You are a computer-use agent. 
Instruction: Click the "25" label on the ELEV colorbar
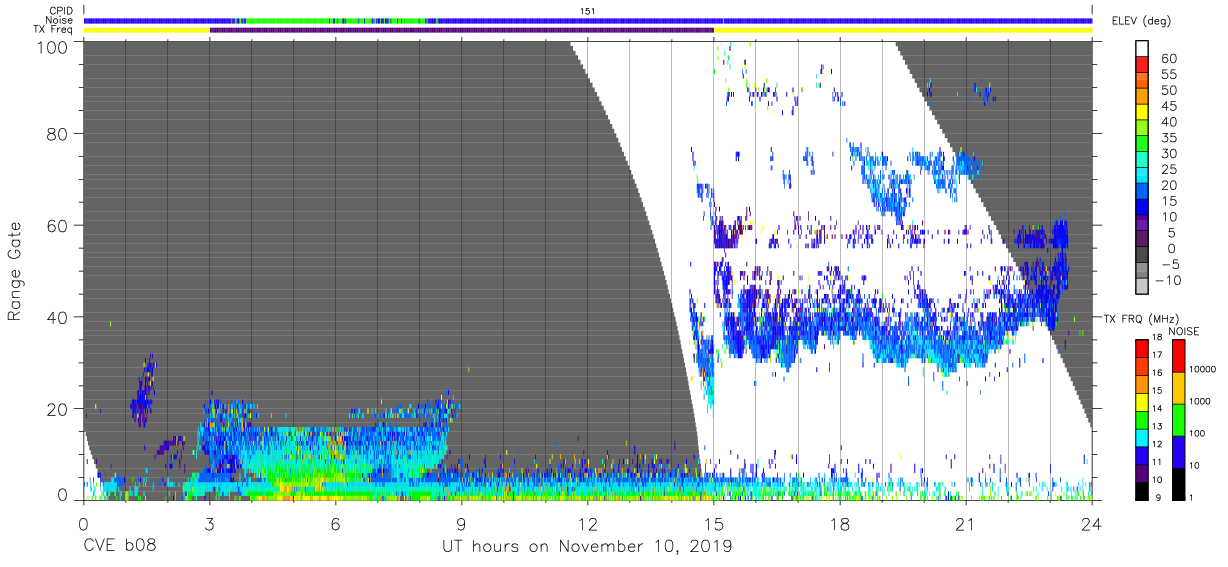click(x=1170, y=170)
